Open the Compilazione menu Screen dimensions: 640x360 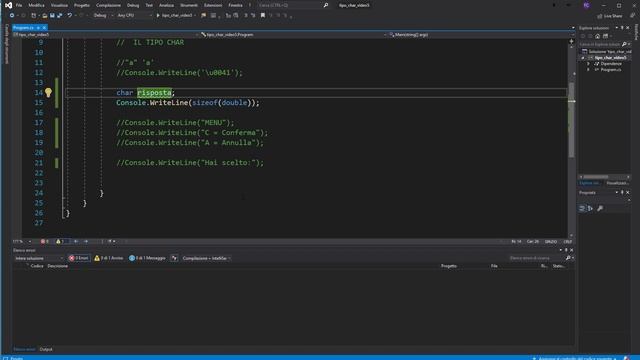(108, 5)
